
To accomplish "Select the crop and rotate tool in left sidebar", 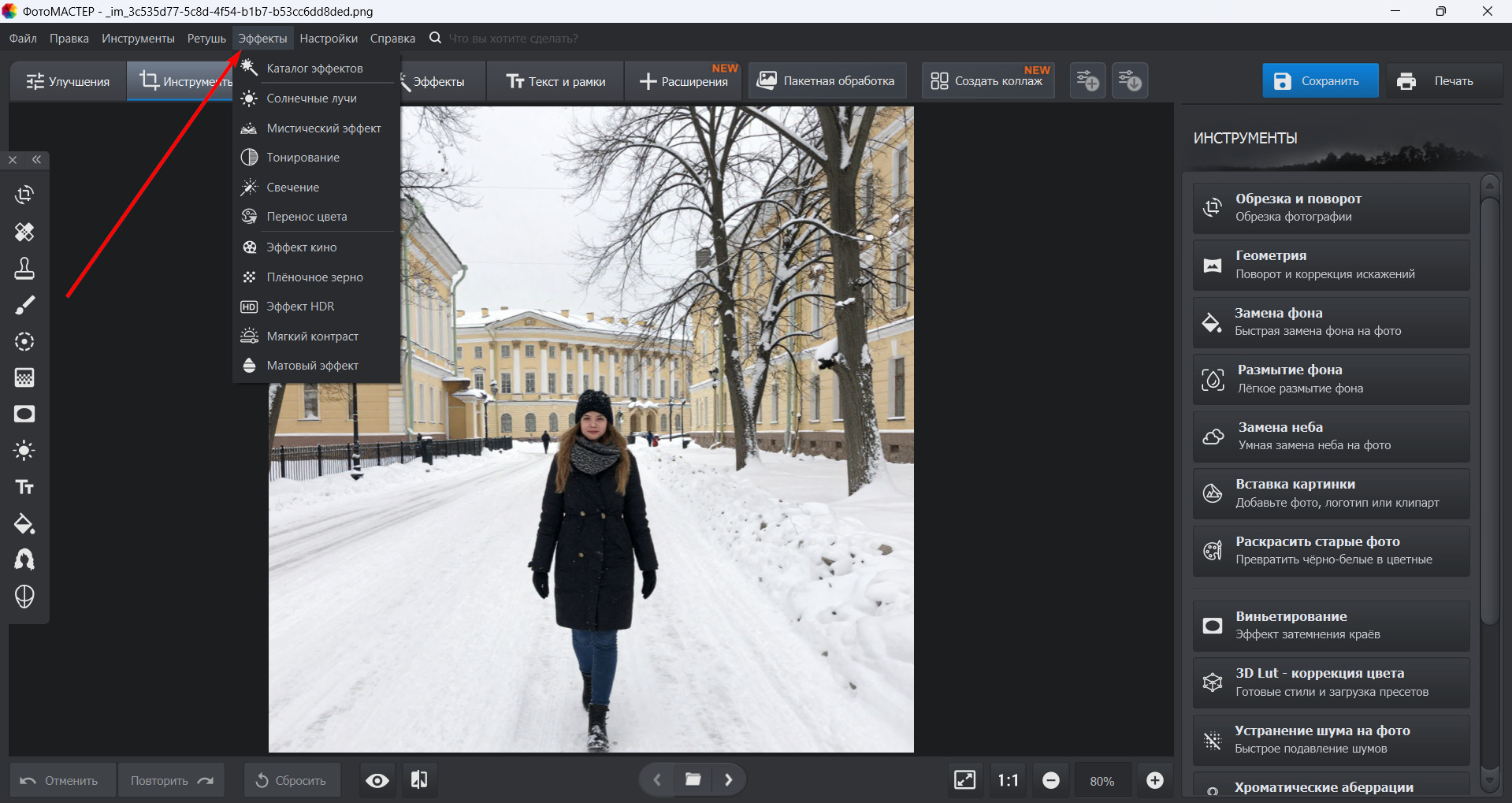I will click(24, 195).
